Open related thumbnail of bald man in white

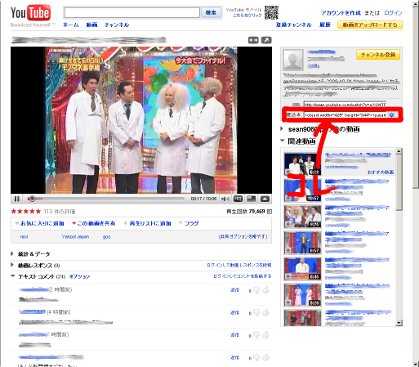click(x=303, y=269)
